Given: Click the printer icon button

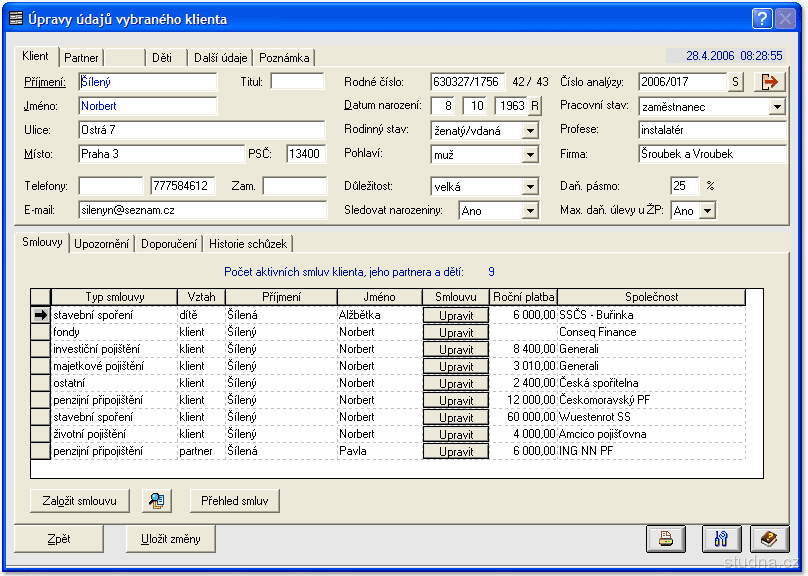Looking at the screenshot, I should coord(665,539).
